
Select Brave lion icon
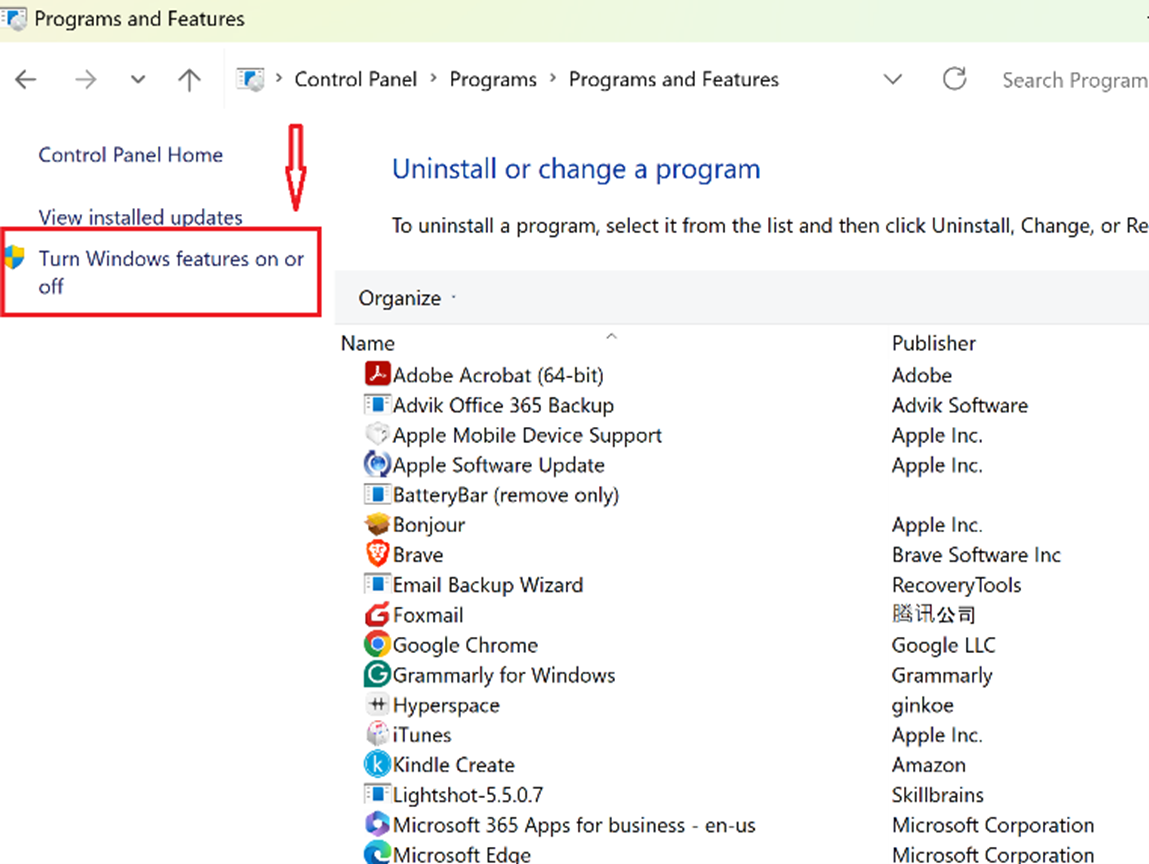click(x=377, y=554)
